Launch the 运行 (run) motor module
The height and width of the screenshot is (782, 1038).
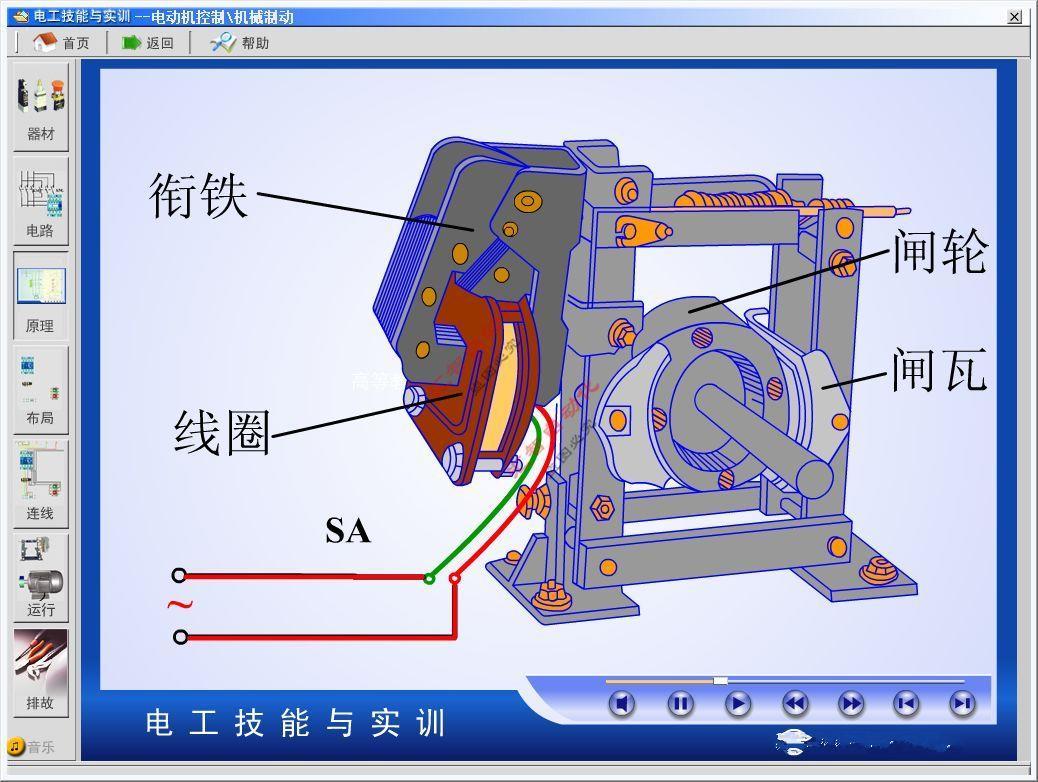tap(40, 578)
